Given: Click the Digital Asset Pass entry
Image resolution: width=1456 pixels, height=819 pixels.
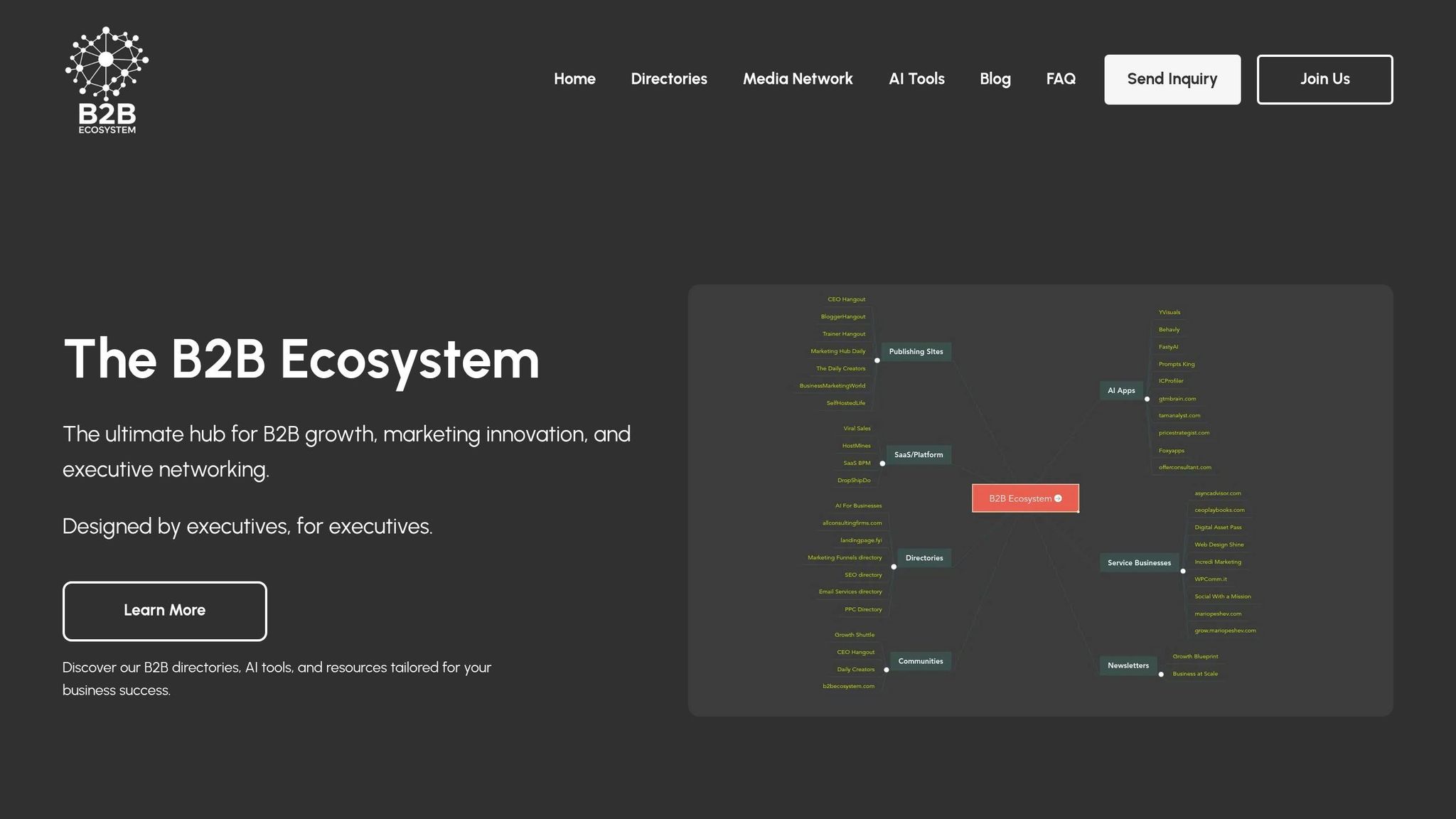Looking at the screenshot, I should pos(1218,528).
